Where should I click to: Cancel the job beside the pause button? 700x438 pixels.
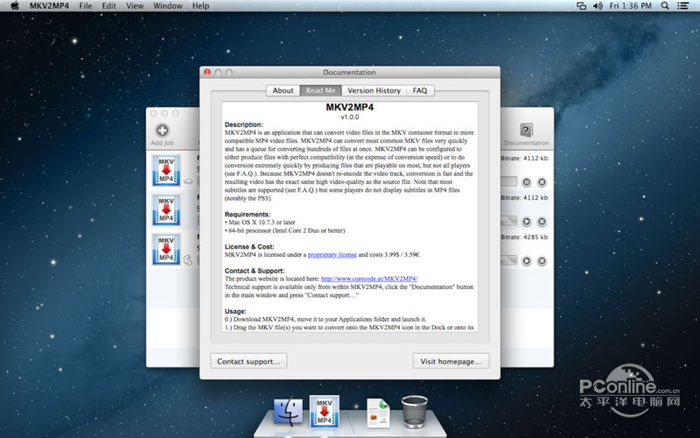[x=542, y=182]
